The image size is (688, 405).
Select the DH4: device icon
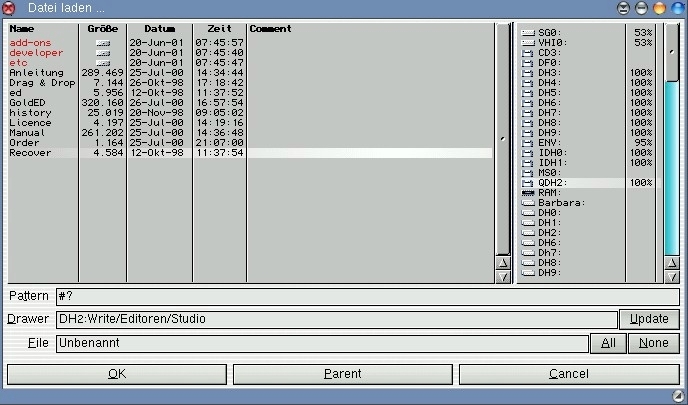528,83
